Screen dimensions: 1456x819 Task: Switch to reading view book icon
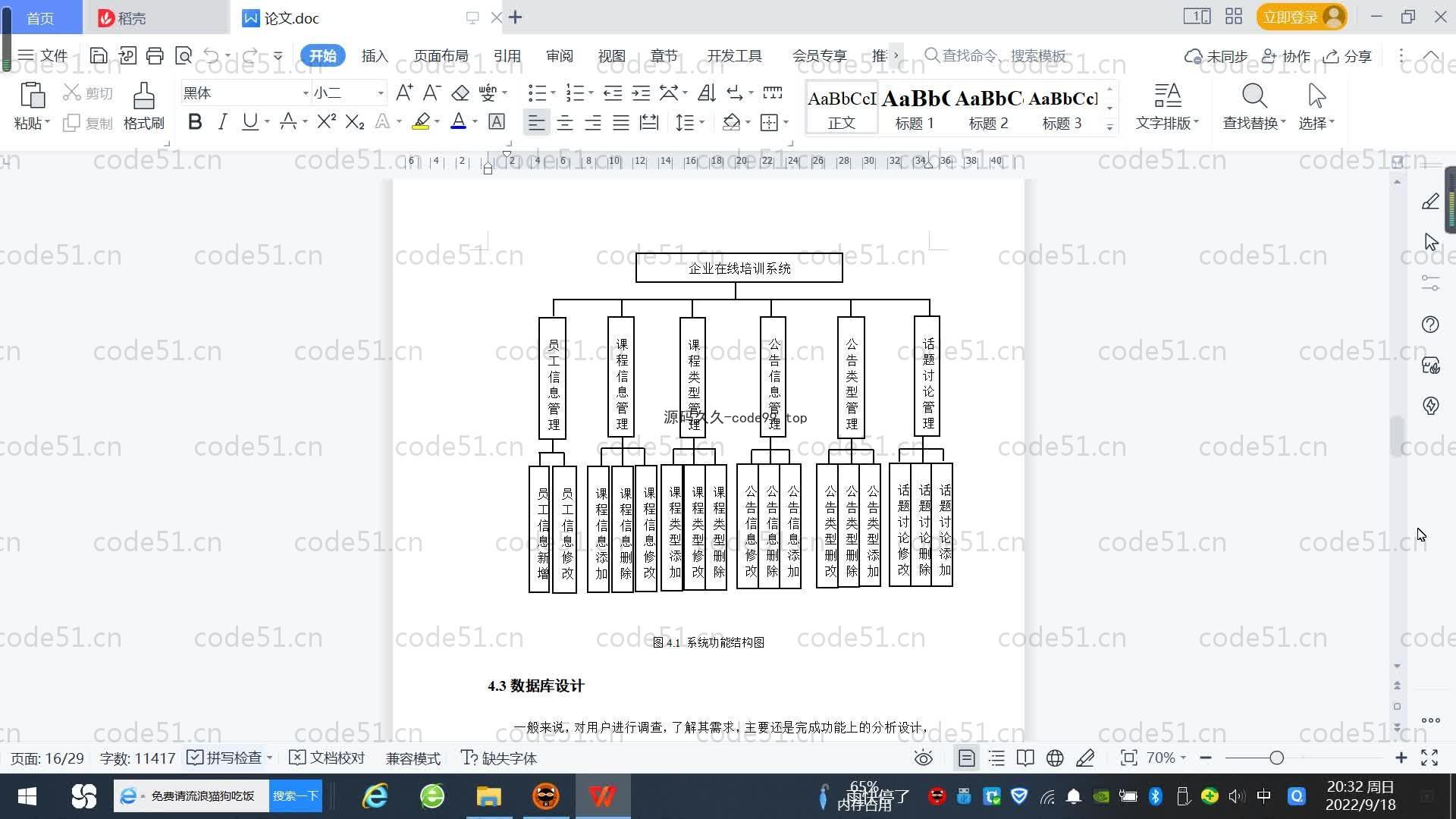pos(1025,758)
